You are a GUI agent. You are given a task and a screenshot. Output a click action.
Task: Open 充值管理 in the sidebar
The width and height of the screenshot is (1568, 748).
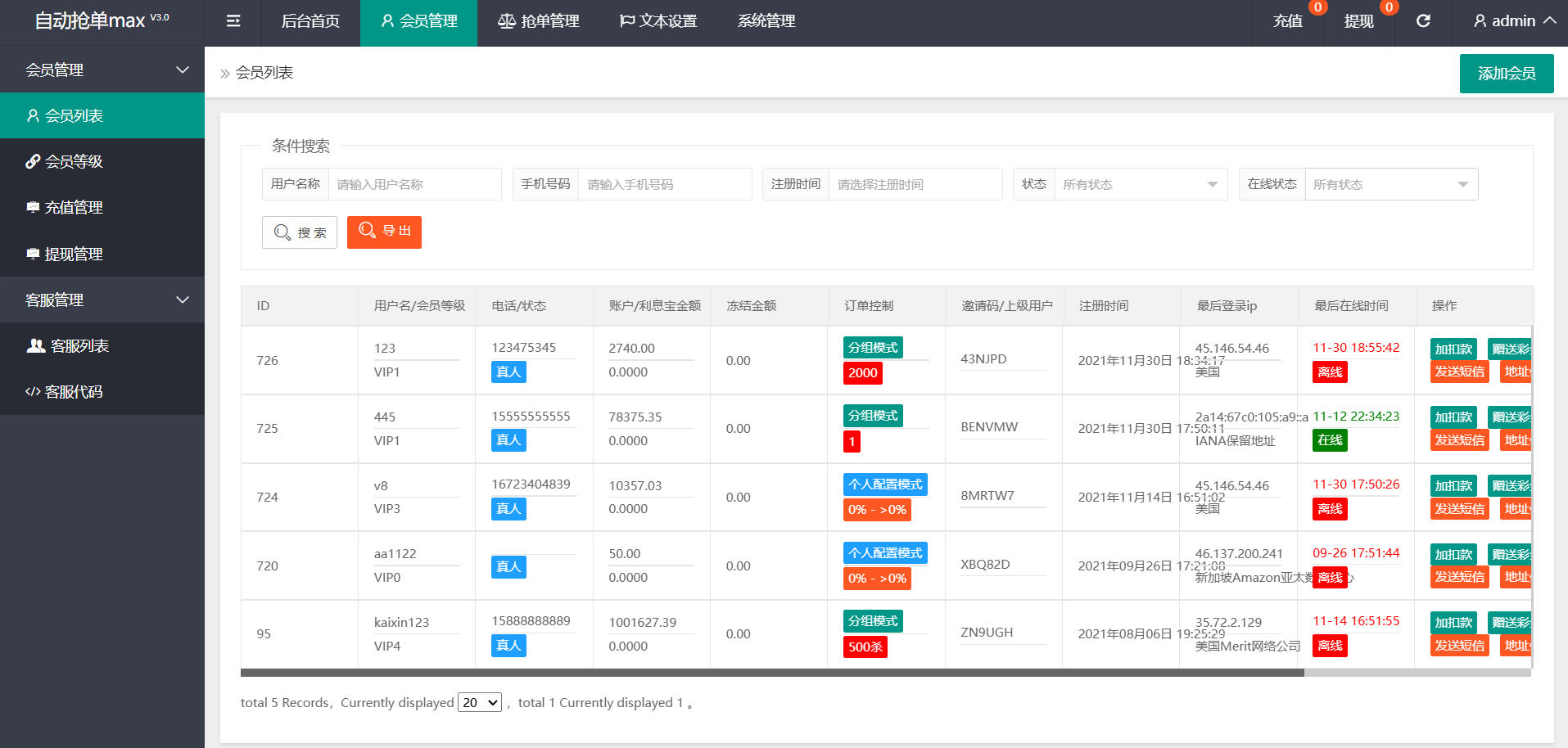pyautogui.click(x=74, y=208)
